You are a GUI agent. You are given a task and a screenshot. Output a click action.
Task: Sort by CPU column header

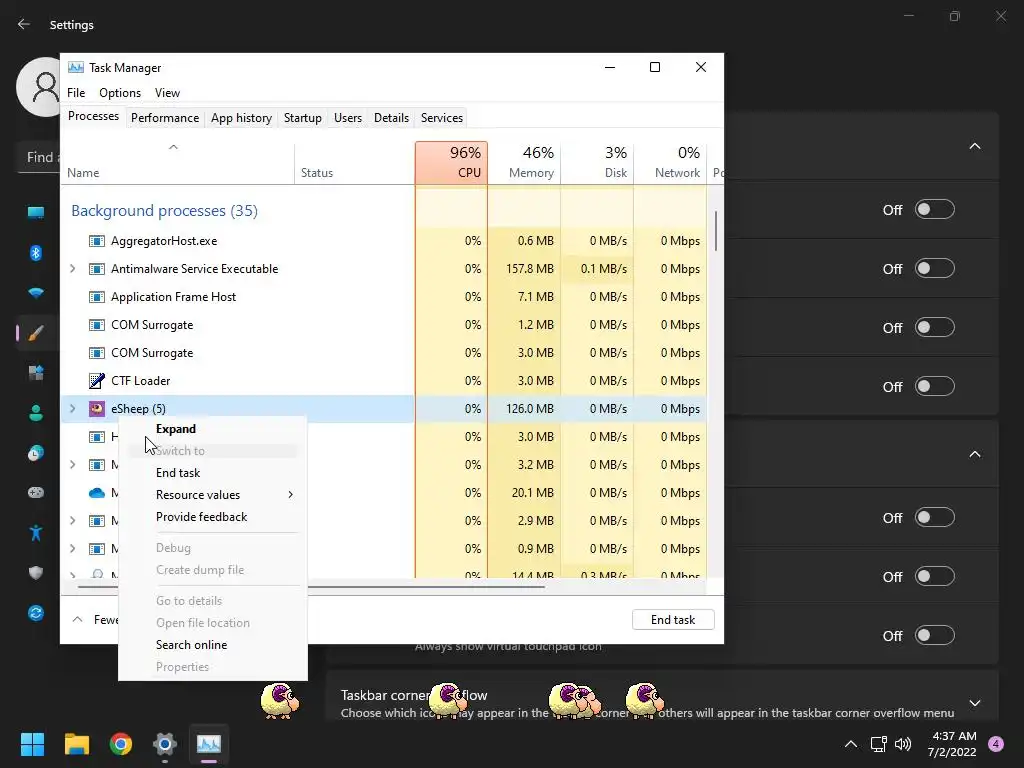click(451, 163)
